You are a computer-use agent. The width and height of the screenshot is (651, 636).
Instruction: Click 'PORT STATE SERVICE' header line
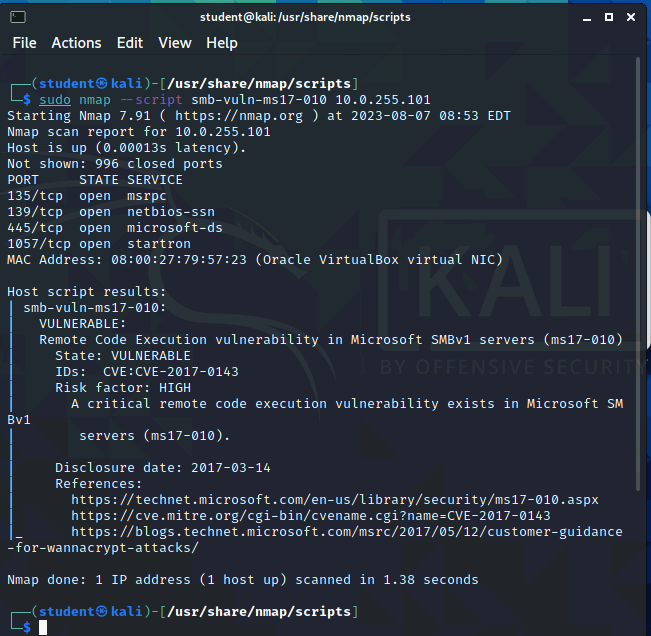(95, 180)
